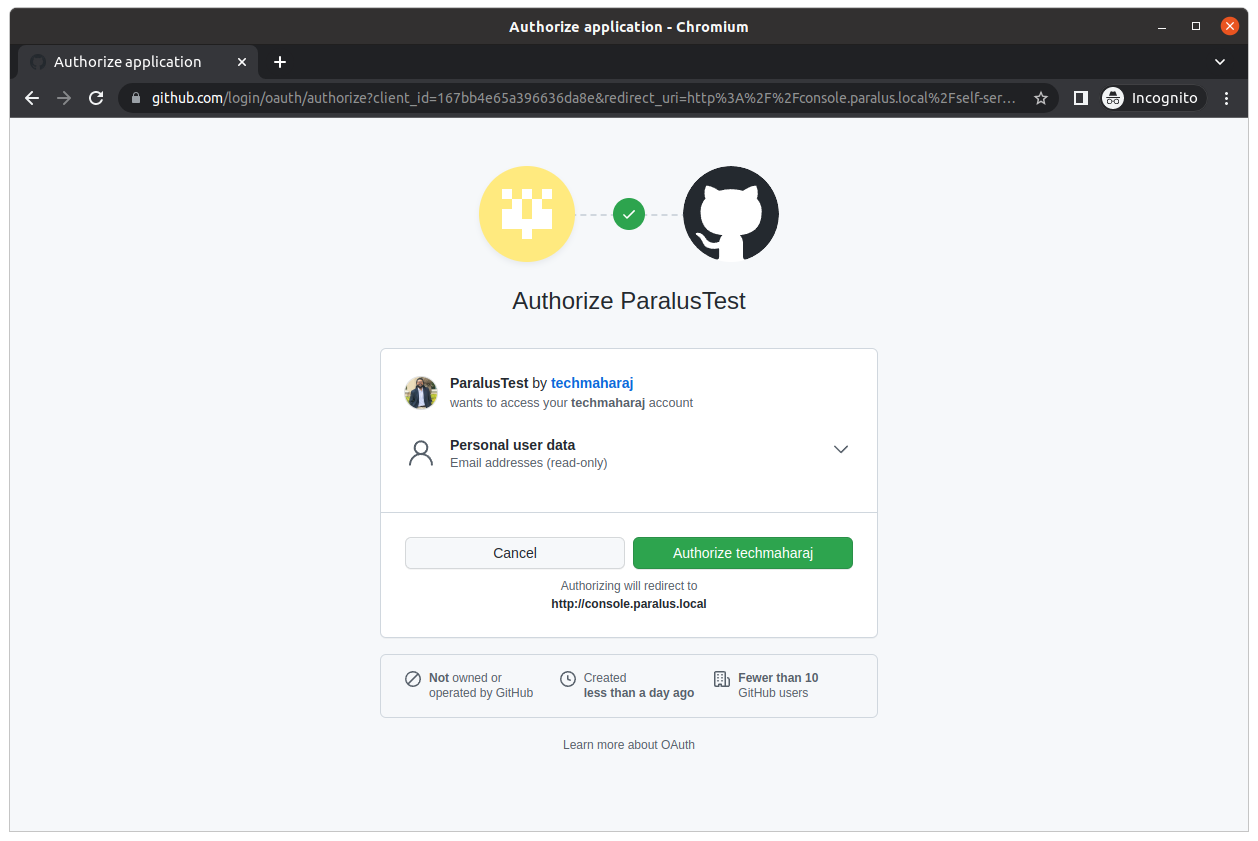The image size is (1258, 841).
Task: Click the http://console.paralus.local redirect text
Action: pos(629,604)
